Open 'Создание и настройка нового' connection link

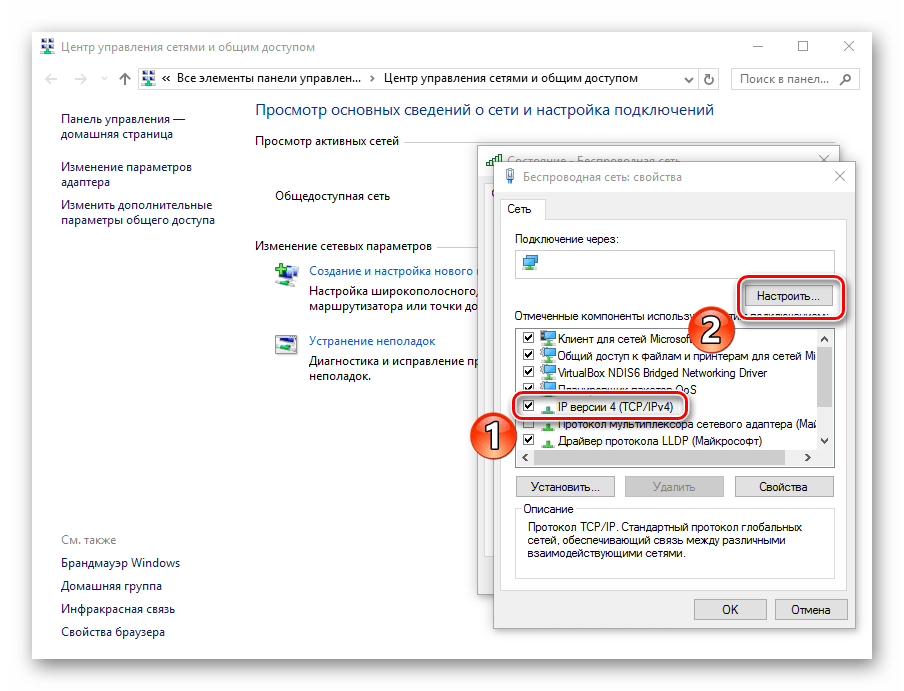click(391, 271)
